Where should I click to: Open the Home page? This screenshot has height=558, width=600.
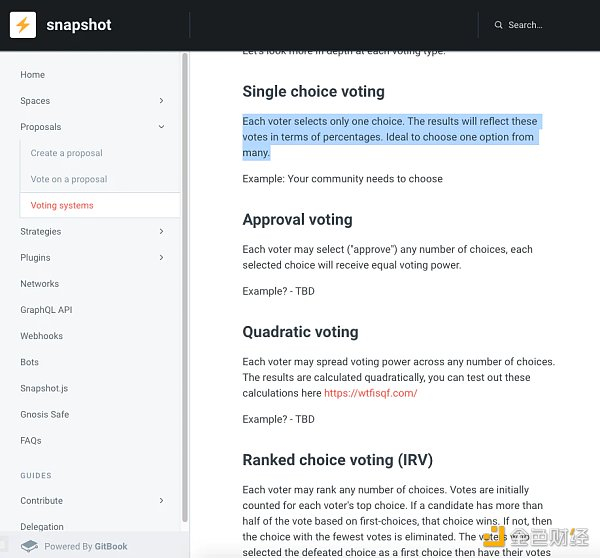point(33,75)
